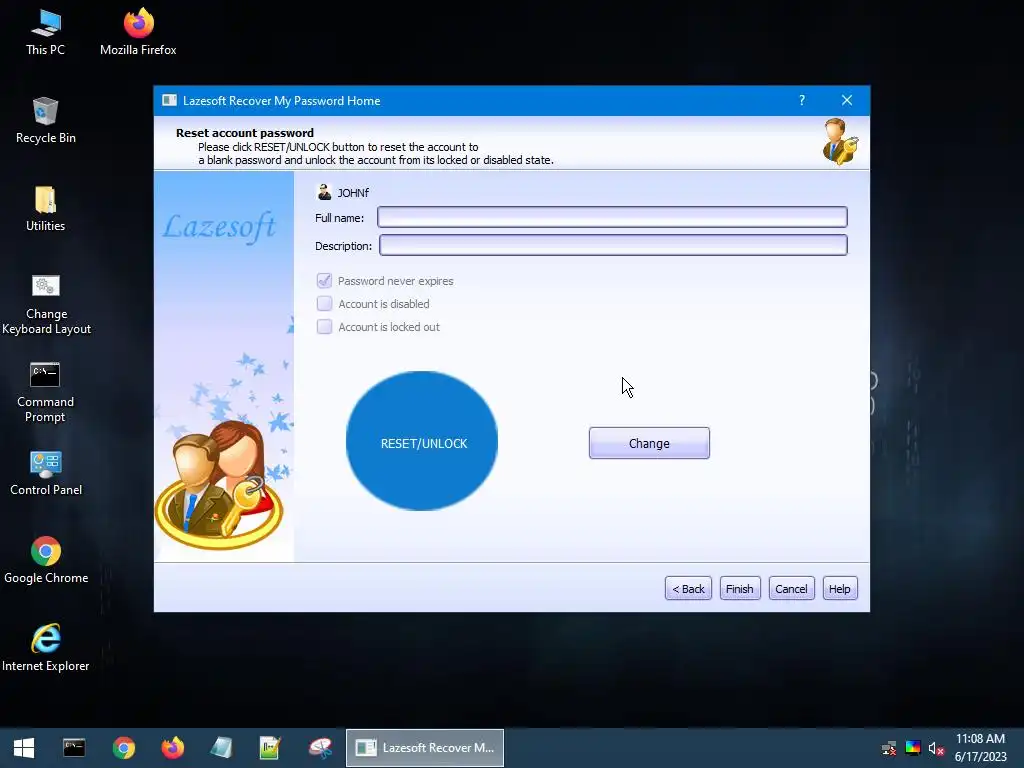The height and width of the screenshot is (768, 1024).
Task: Click the JOHNf user account icon
Action: [x=325, y=192]
